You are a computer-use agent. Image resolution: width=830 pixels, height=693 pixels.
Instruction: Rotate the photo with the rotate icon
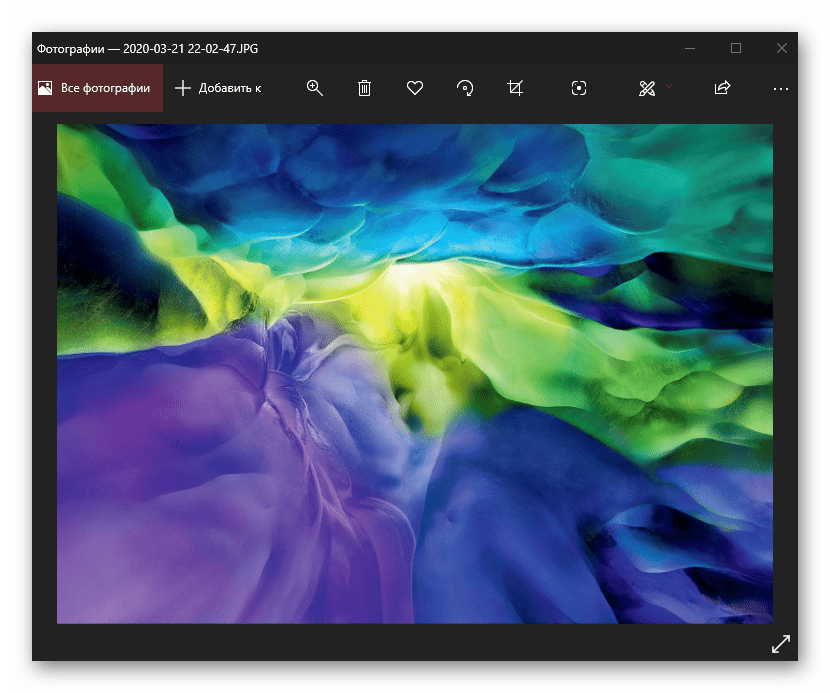465,88
